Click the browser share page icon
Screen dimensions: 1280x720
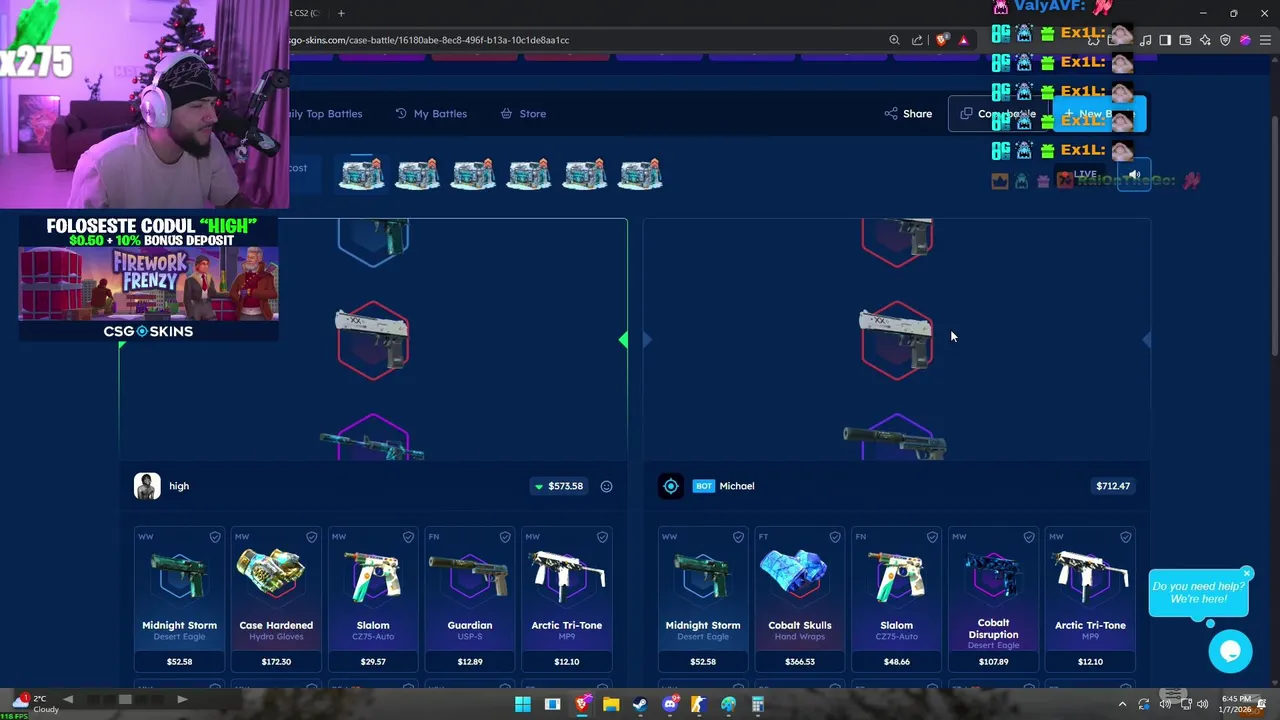tap(917, 40)
